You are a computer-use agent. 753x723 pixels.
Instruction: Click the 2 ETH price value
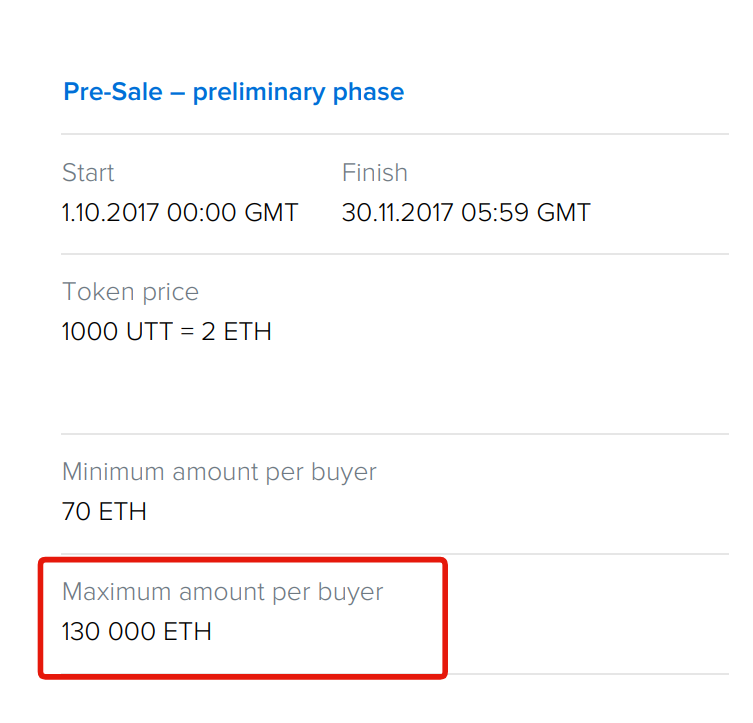tap(236, 332)
